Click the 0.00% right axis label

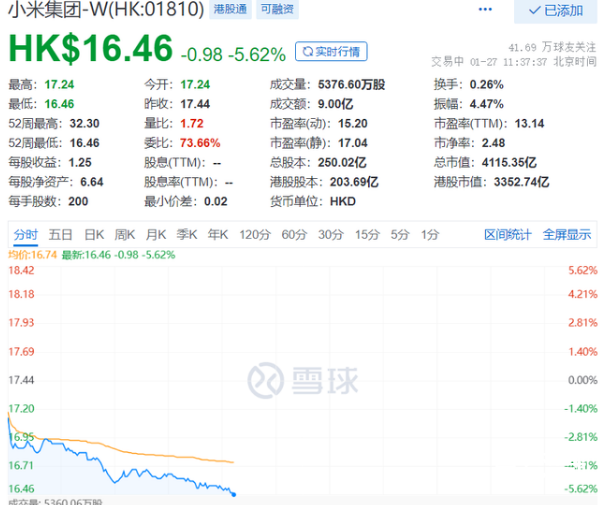pyautogui.click(x=582, y=380)
